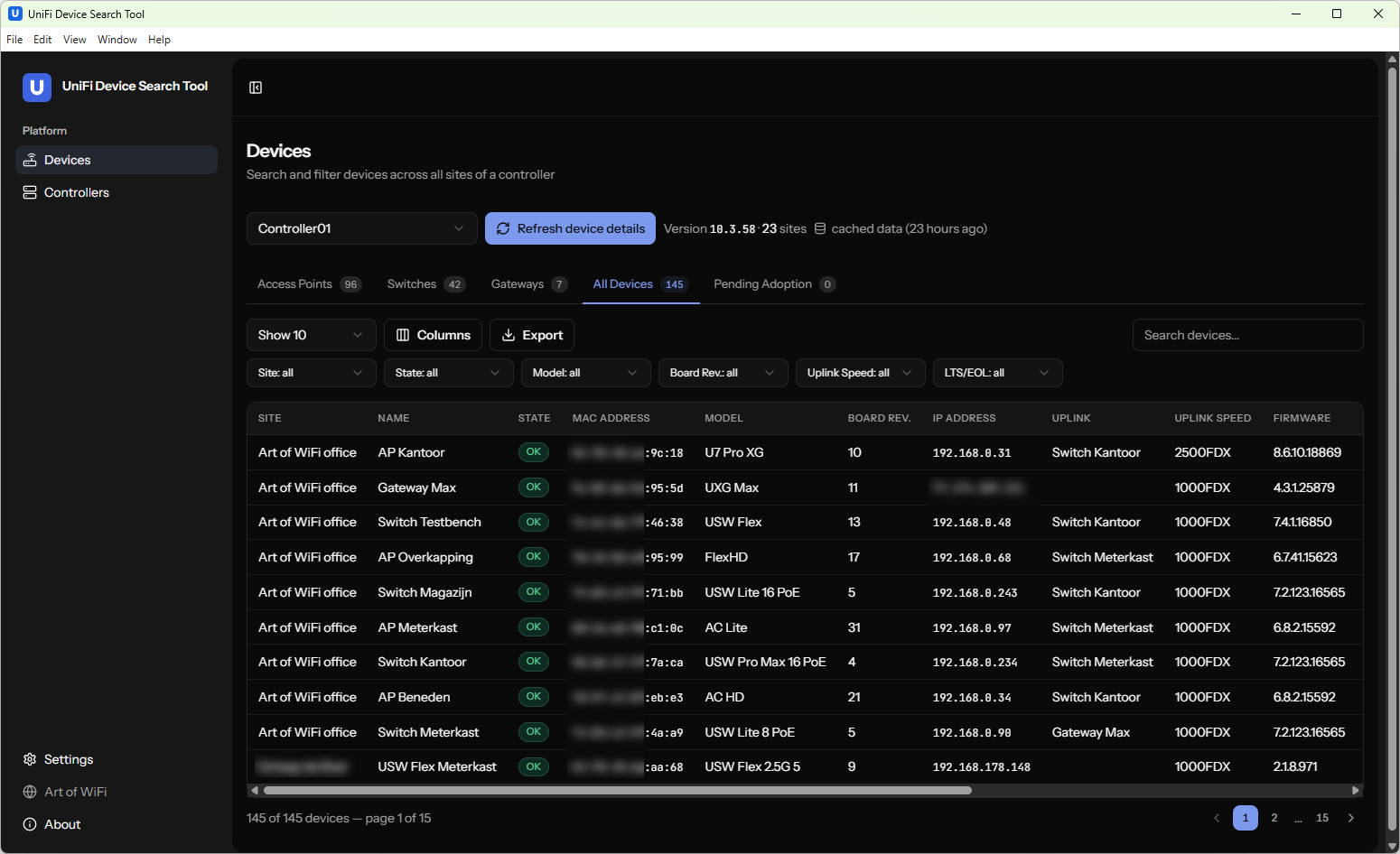Open the LTS/EOL filter dropdown

click(998, 373)
